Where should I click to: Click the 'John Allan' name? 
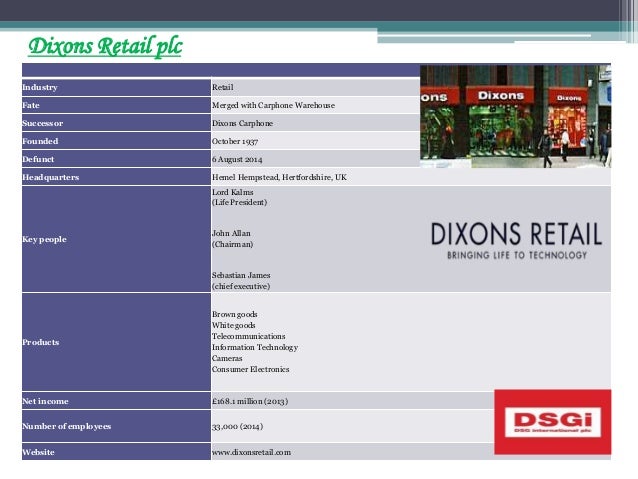point(231,233)
